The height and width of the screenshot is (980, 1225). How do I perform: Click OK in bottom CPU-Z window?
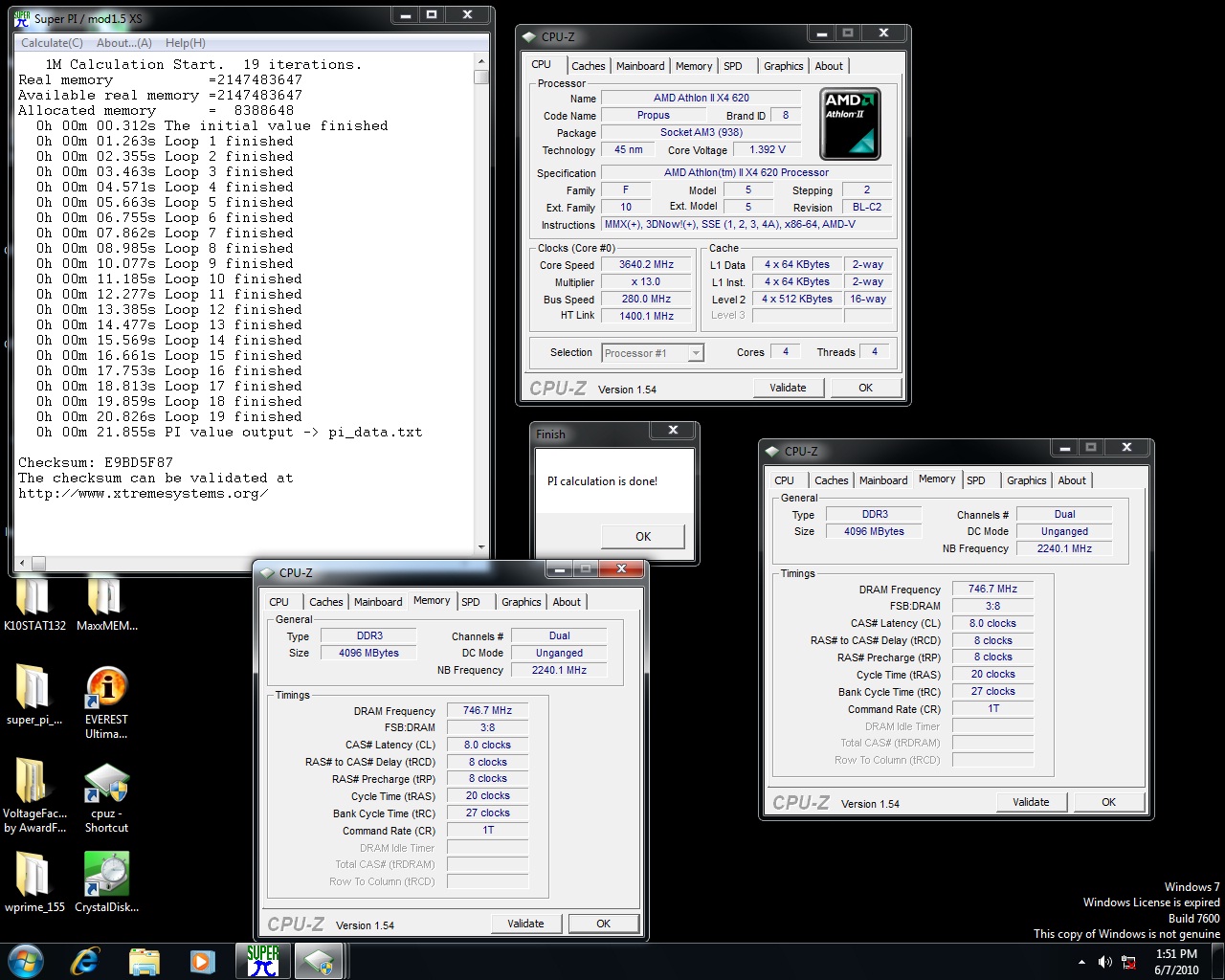(603, 924)
